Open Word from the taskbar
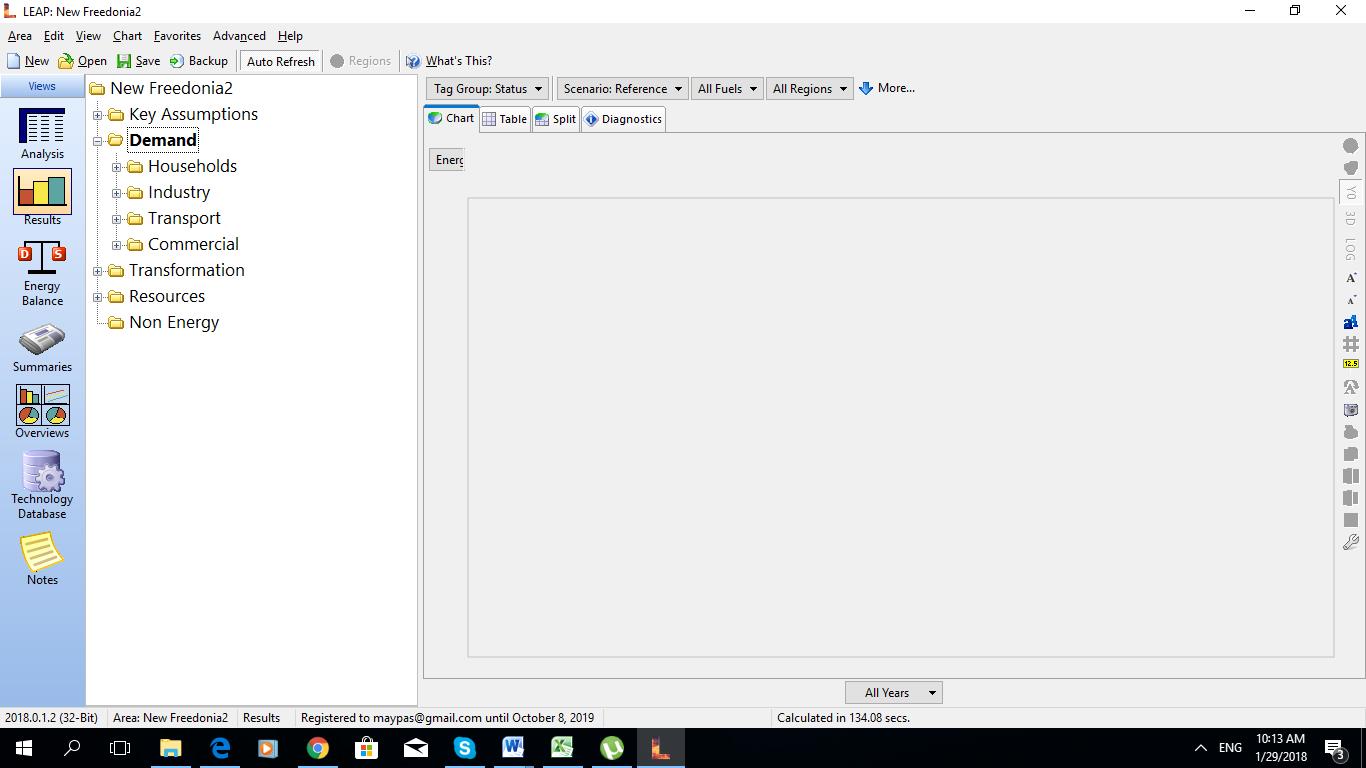Screen dimensions: 1366x768 pyautogui.click(x=513, y=747)
